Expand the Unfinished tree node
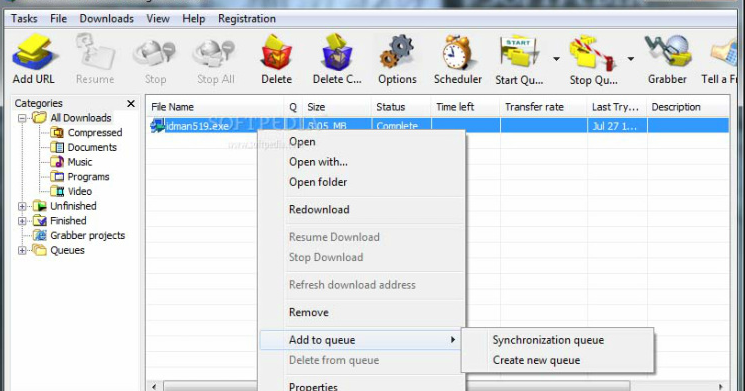Image resolution: width=745 pixels, height=391 pixels. (x=22, y=206)
